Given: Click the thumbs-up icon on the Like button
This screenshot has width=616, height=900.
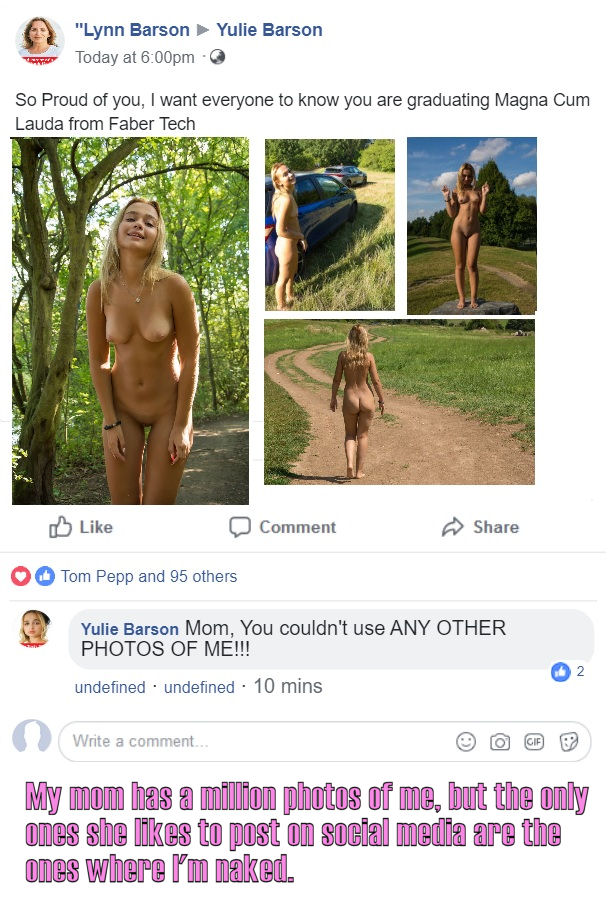Looking at the screenshot, I should pos(60,527).
